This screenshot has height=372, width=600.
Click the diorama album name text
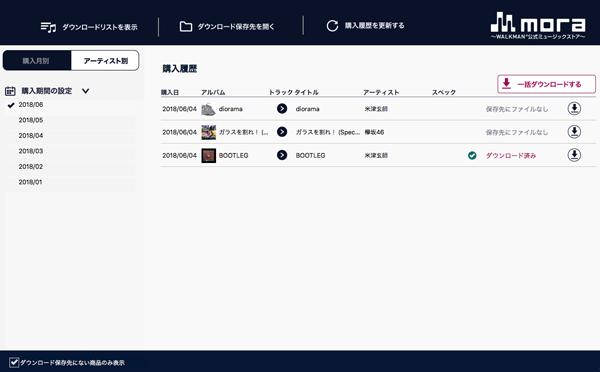pos(230,109)
